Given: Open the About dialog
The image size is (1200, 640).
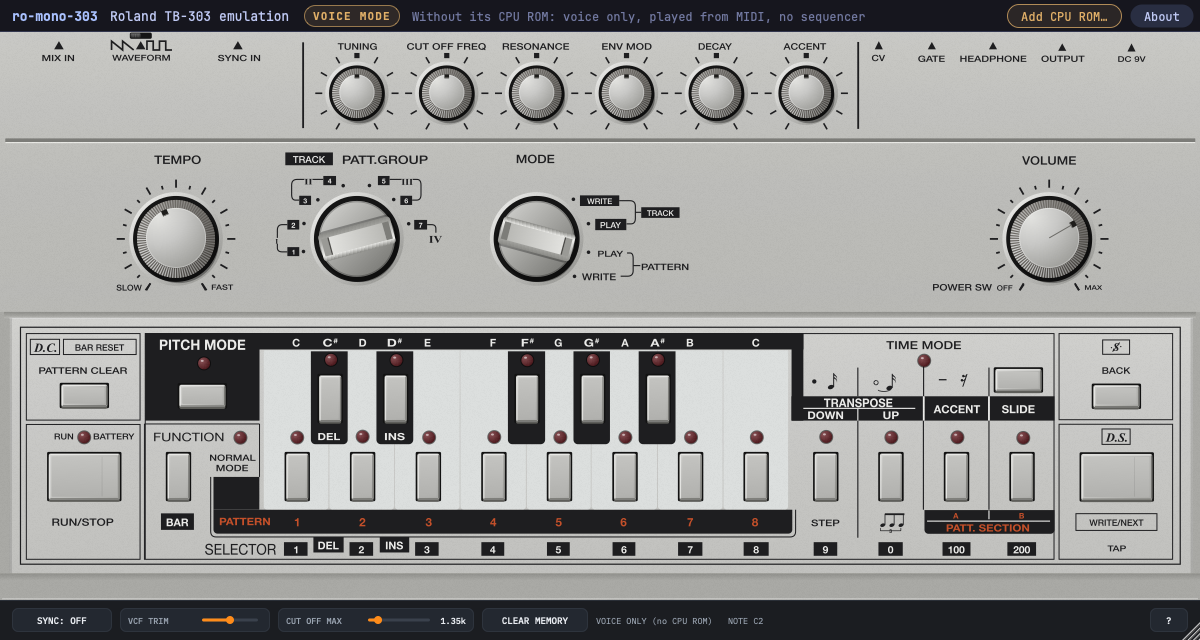Looking at the screenshot, I should pos(1162,16).
